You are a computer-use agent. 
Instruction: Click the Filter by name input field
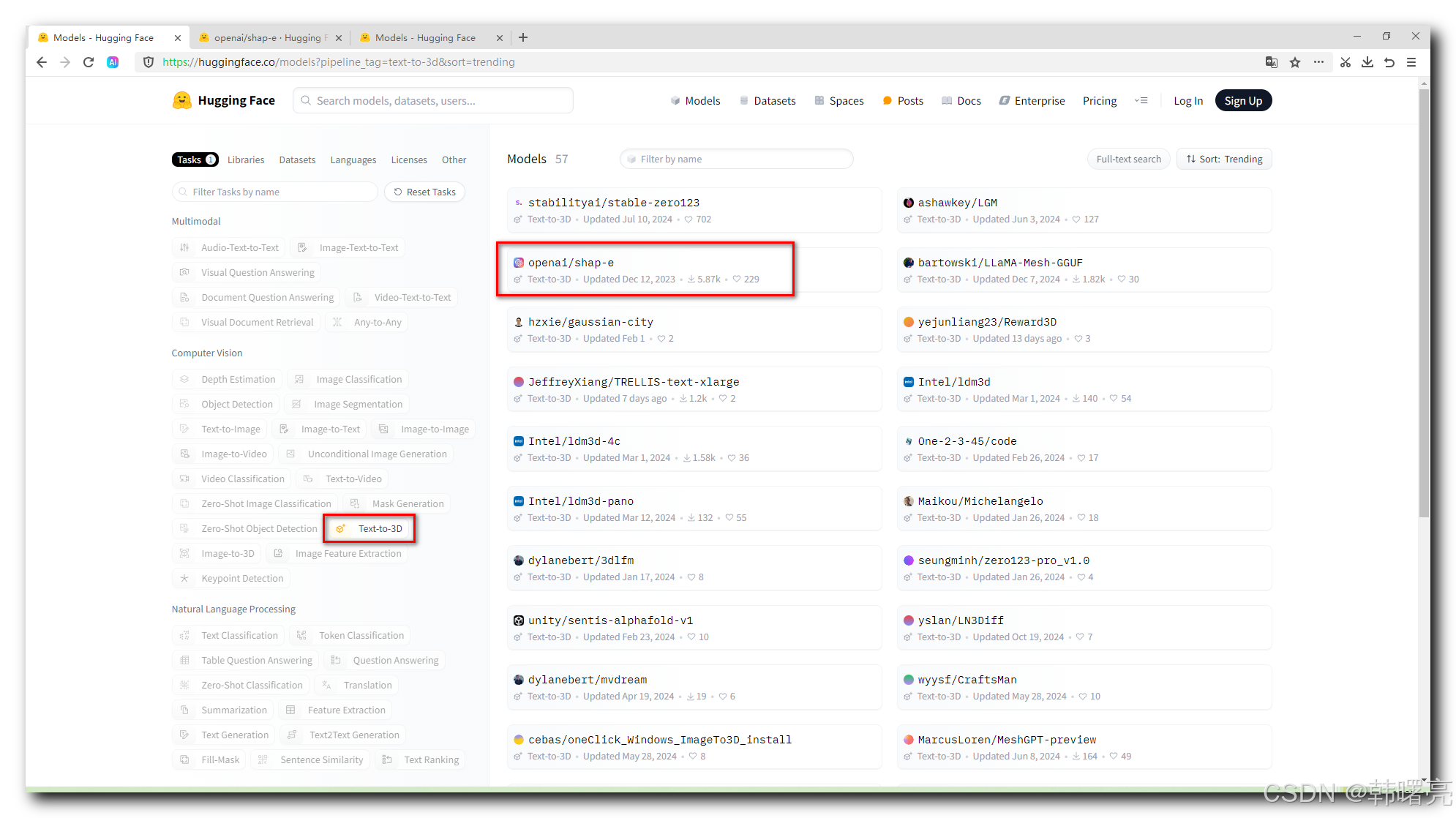click(737, 159)
